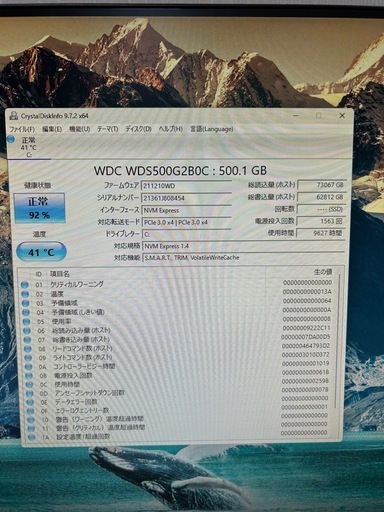Click status orb for row 10 警告 温度超過時間
The width and height of the screenshot is (384, 512).
click(x=31, y=420)
